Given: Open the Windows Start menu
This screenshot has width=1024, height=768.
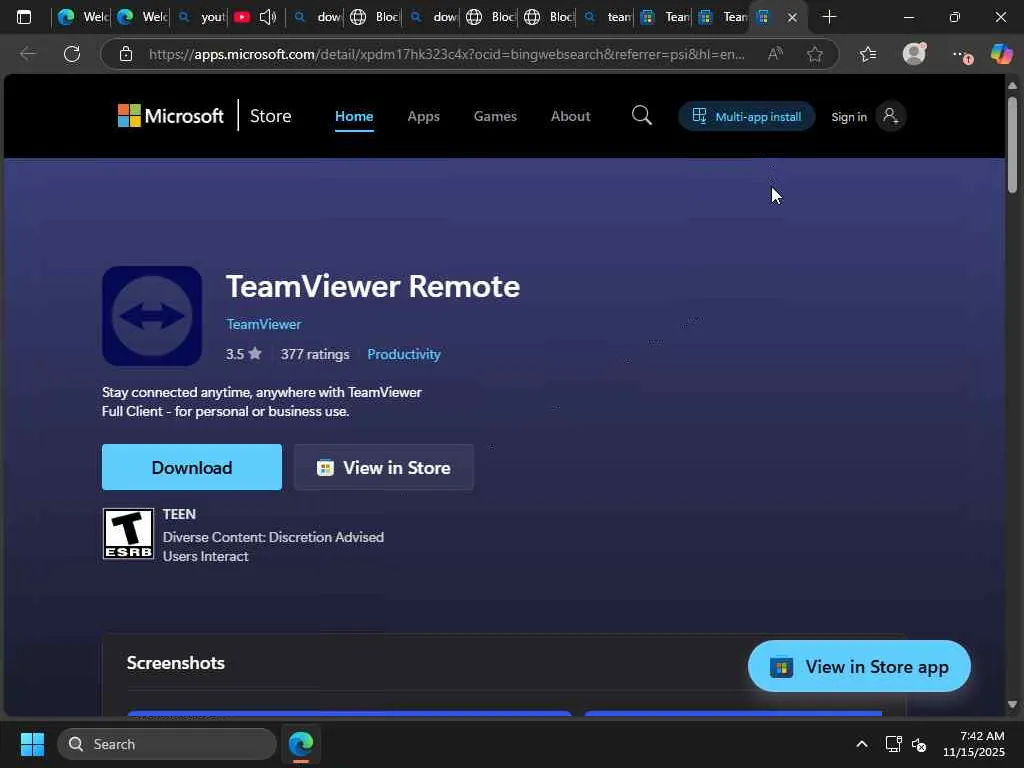Looking at the screenshot, I should coord(32,744).
